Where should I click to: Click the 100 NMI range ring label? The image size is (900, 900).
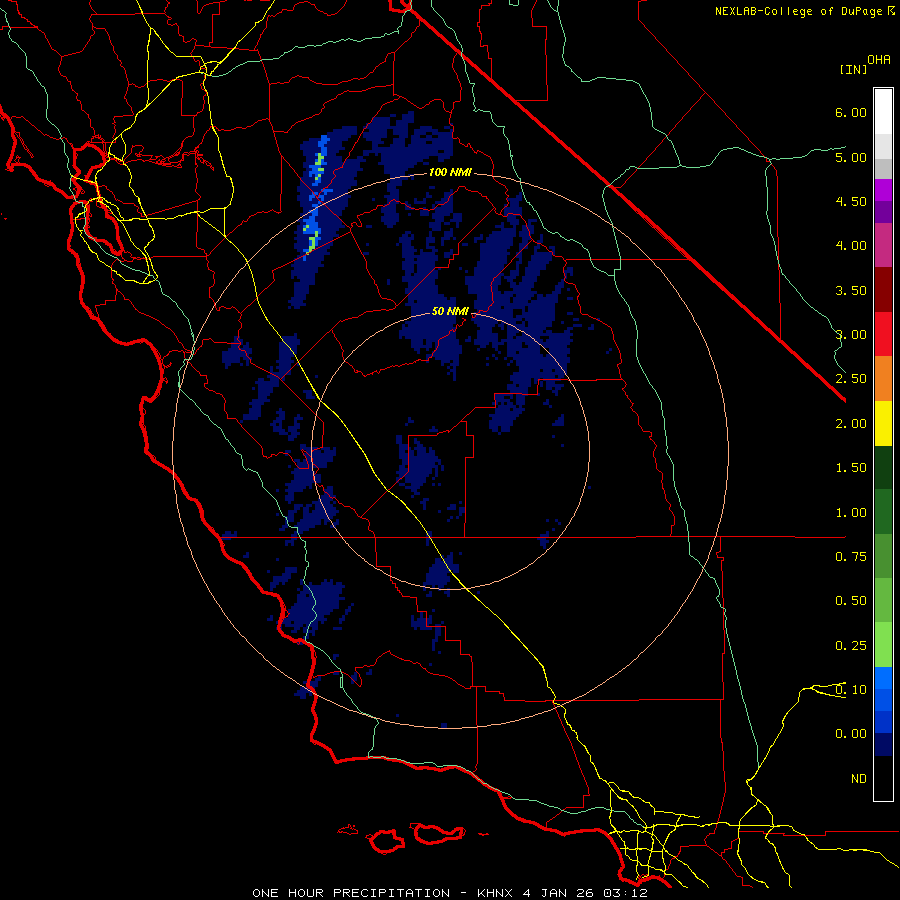[450, 172]
